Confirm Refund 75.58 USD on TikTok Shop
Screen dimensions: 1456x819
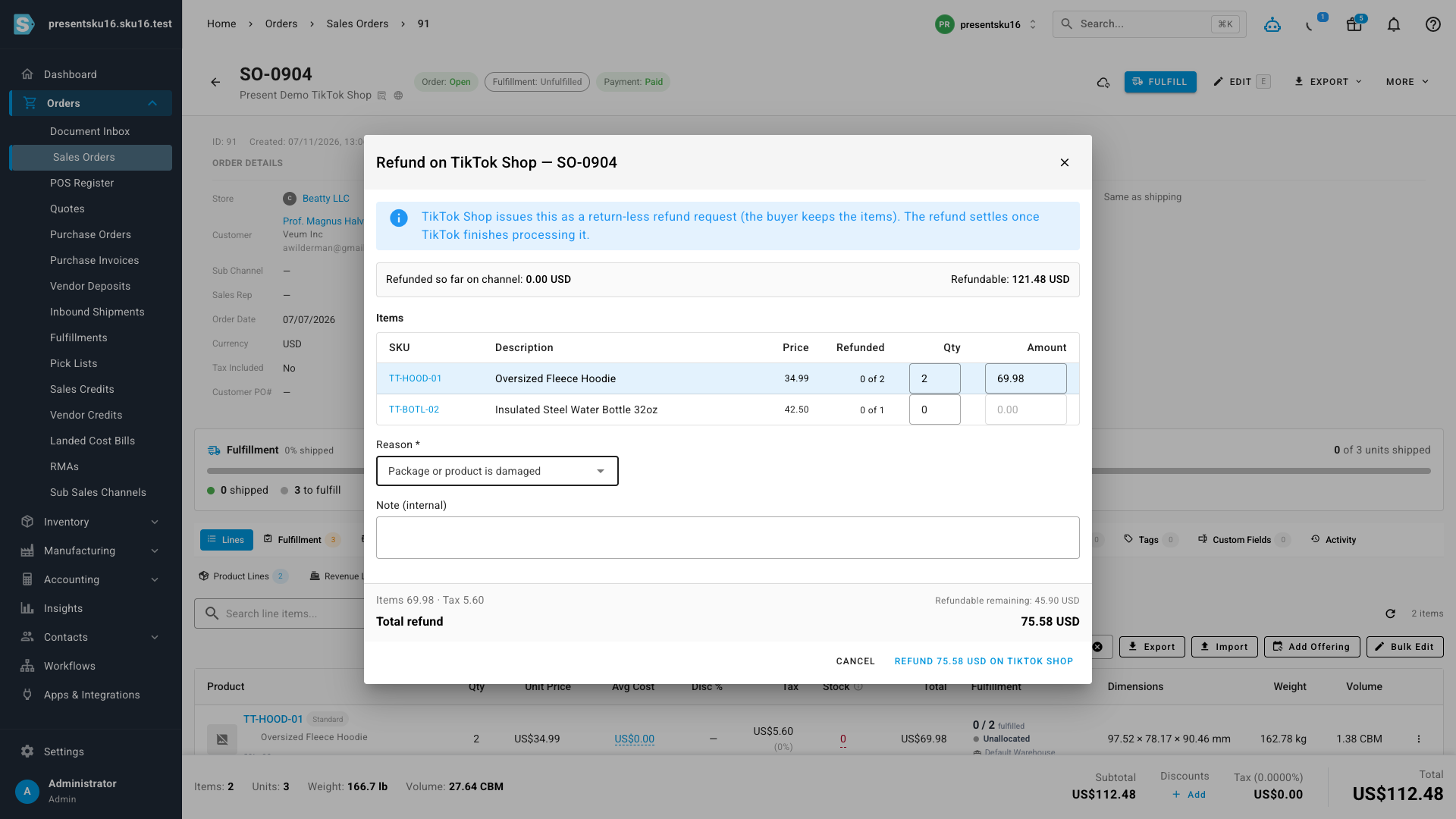click(x=984, y=661)
